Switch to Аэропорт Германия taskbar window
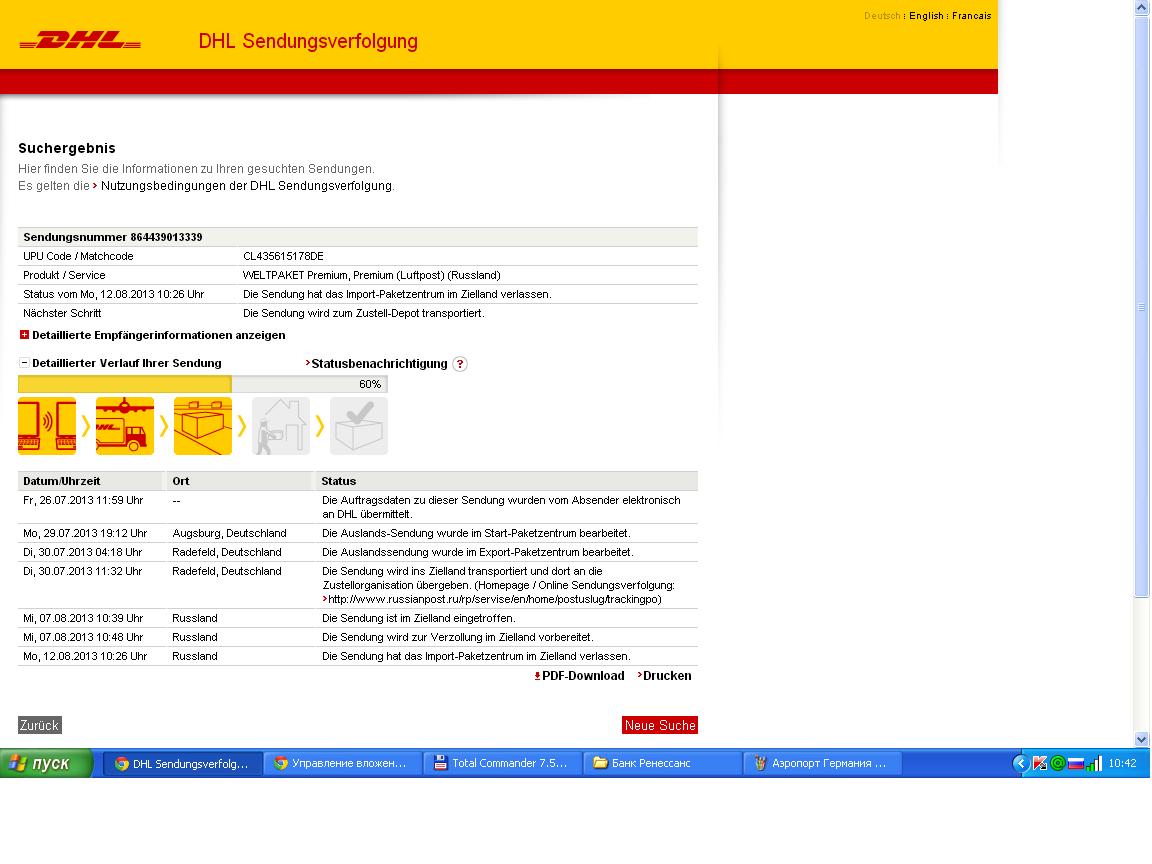The width and height of the screenshot is (1152, 864). pyautogui.click(x=823, y=763)
